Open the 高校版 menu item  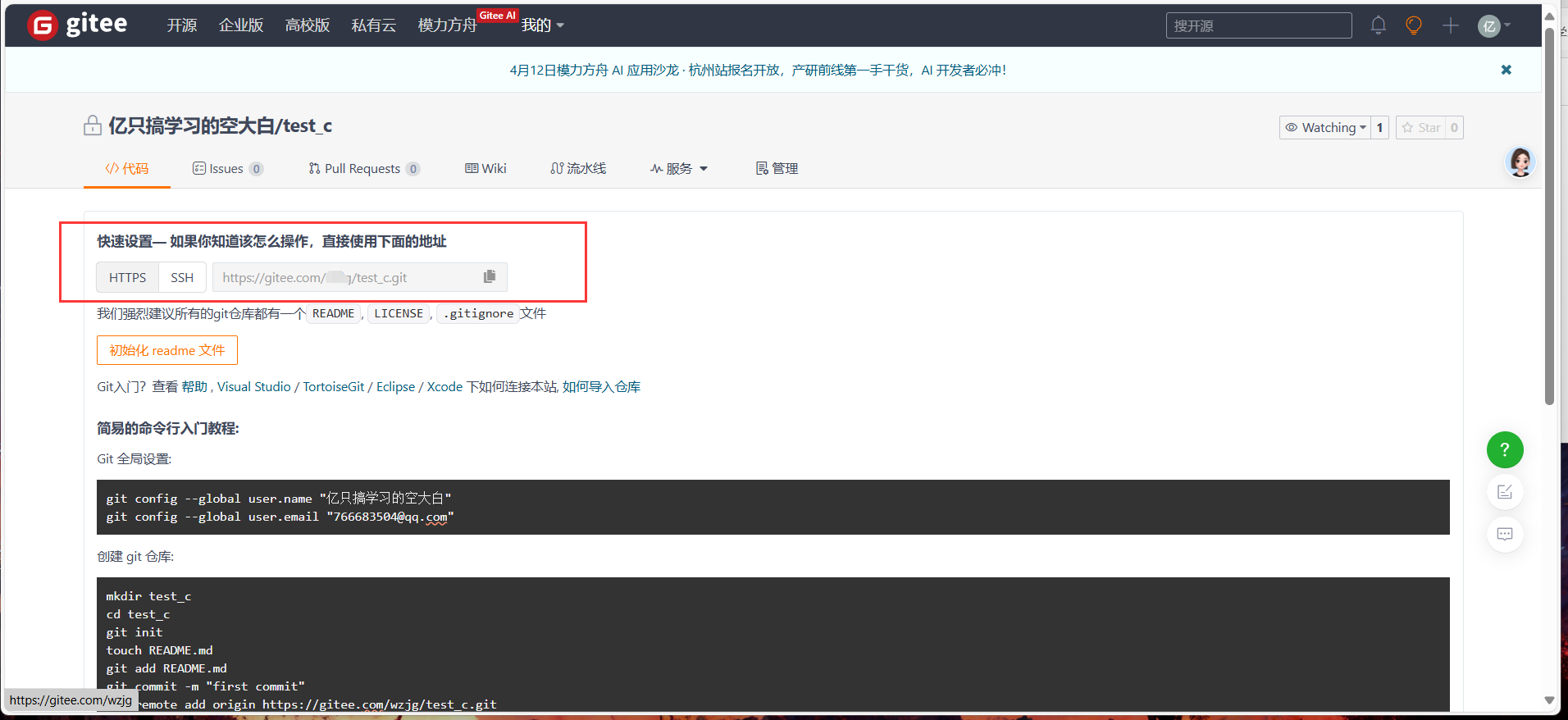tap(308, 25)
